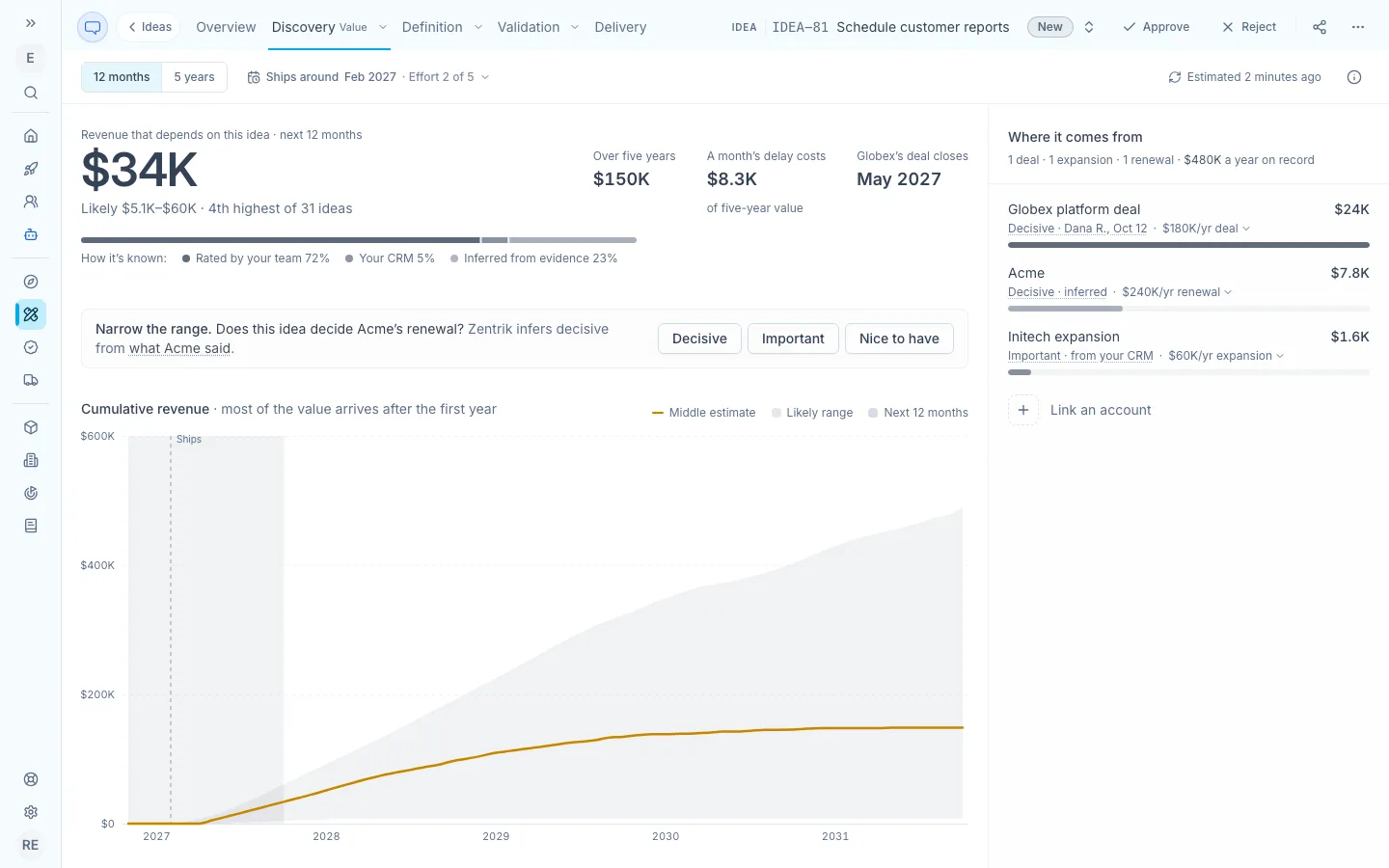
Task: Click the revenue confidence breakdown bar
Action: pos(359,240)
